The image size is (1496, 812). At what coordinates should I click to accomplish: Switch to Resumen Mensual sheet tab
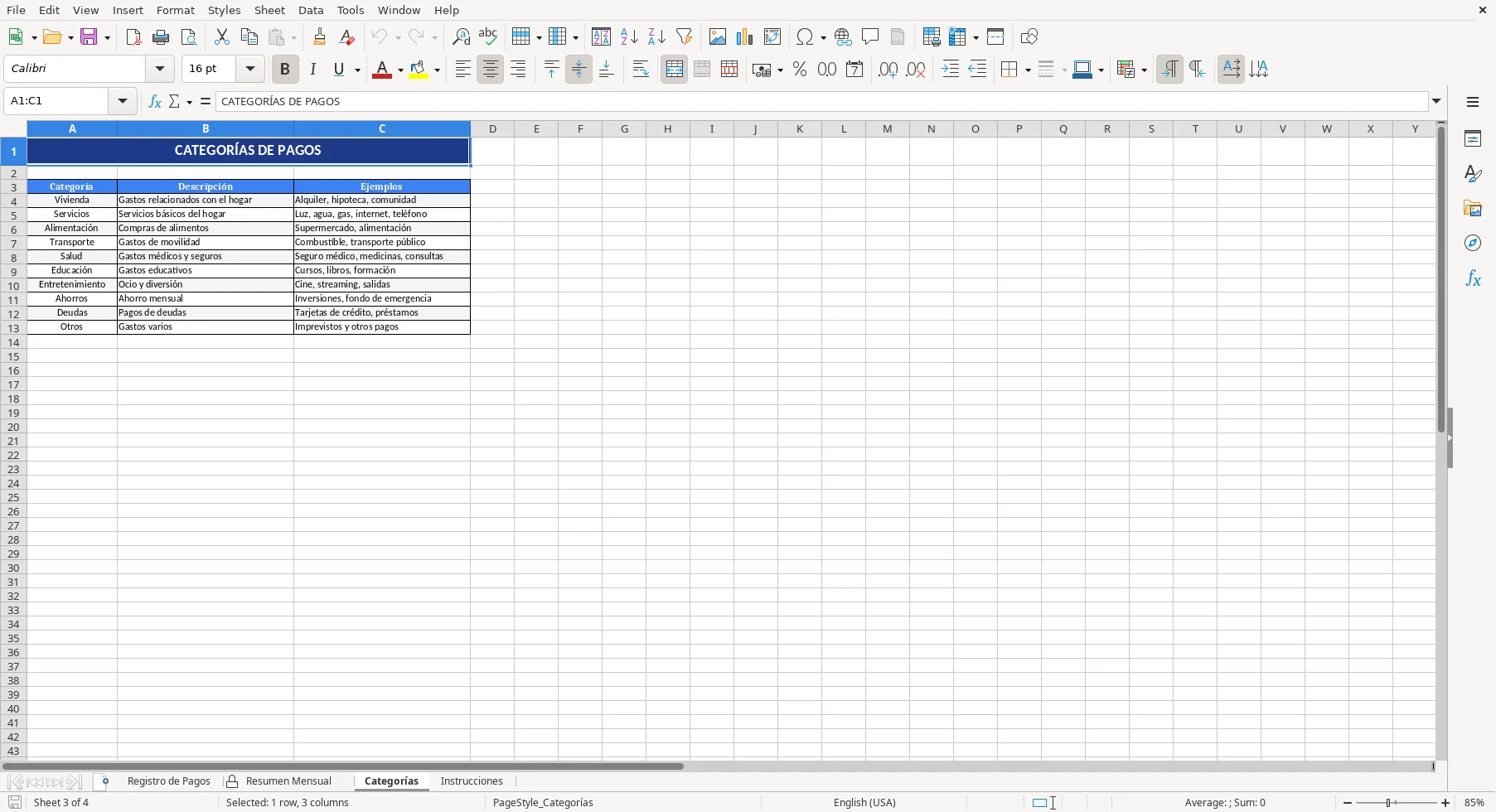[x=288, y=781]
